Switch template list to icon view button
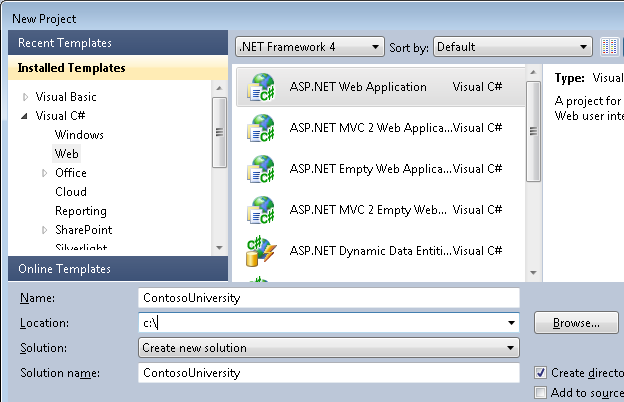624x402 pixels. click(x=610, y=47)
